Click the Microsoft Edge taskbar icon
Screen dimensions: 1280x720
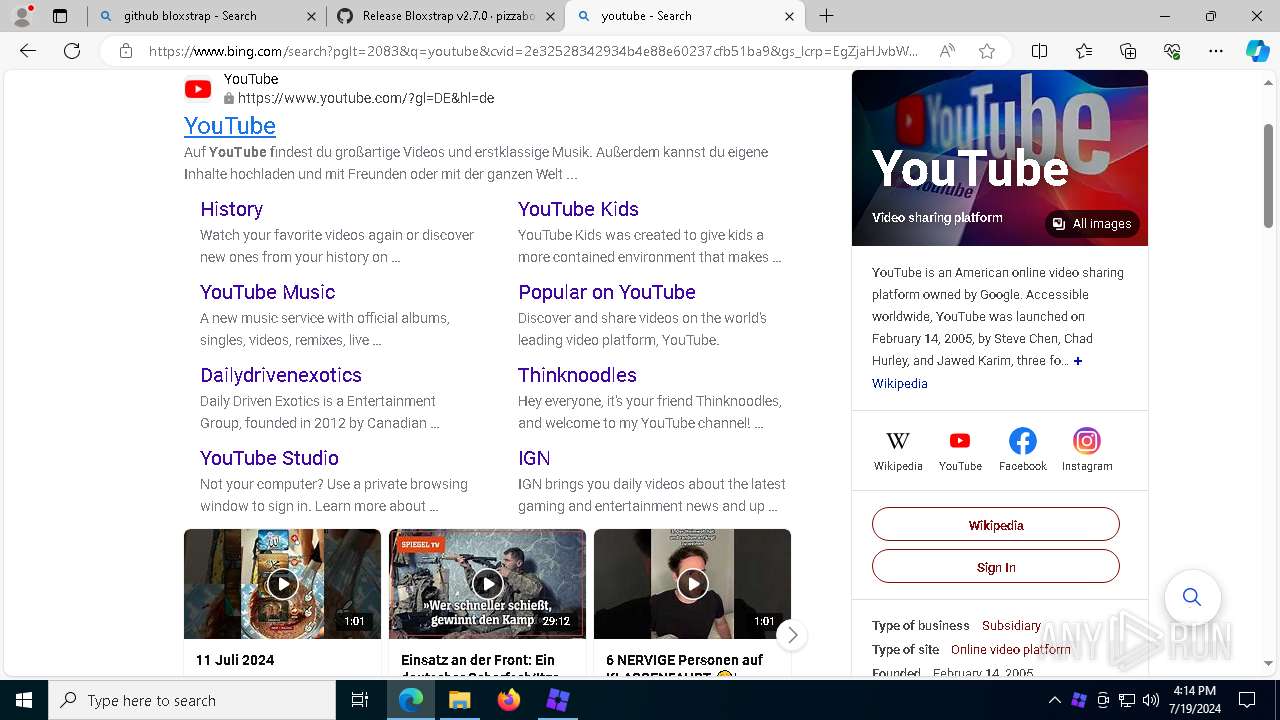411,700
